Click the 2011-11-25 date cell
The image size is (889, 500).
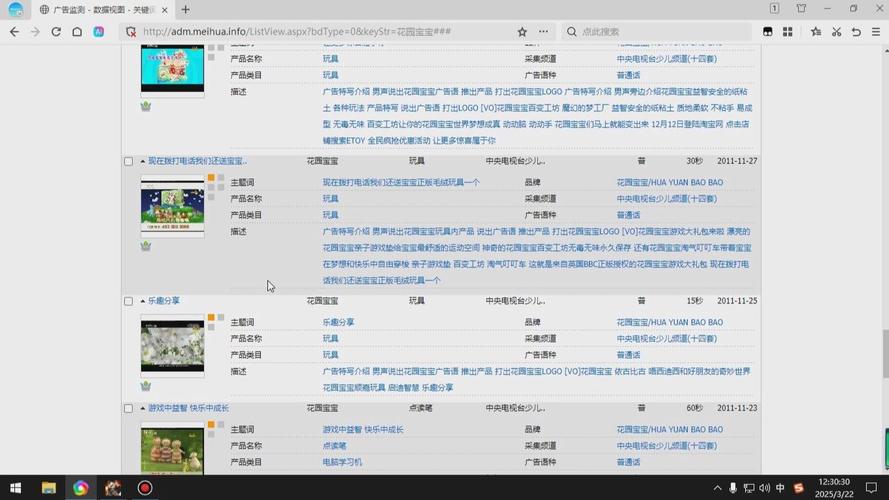pos(736,301)
